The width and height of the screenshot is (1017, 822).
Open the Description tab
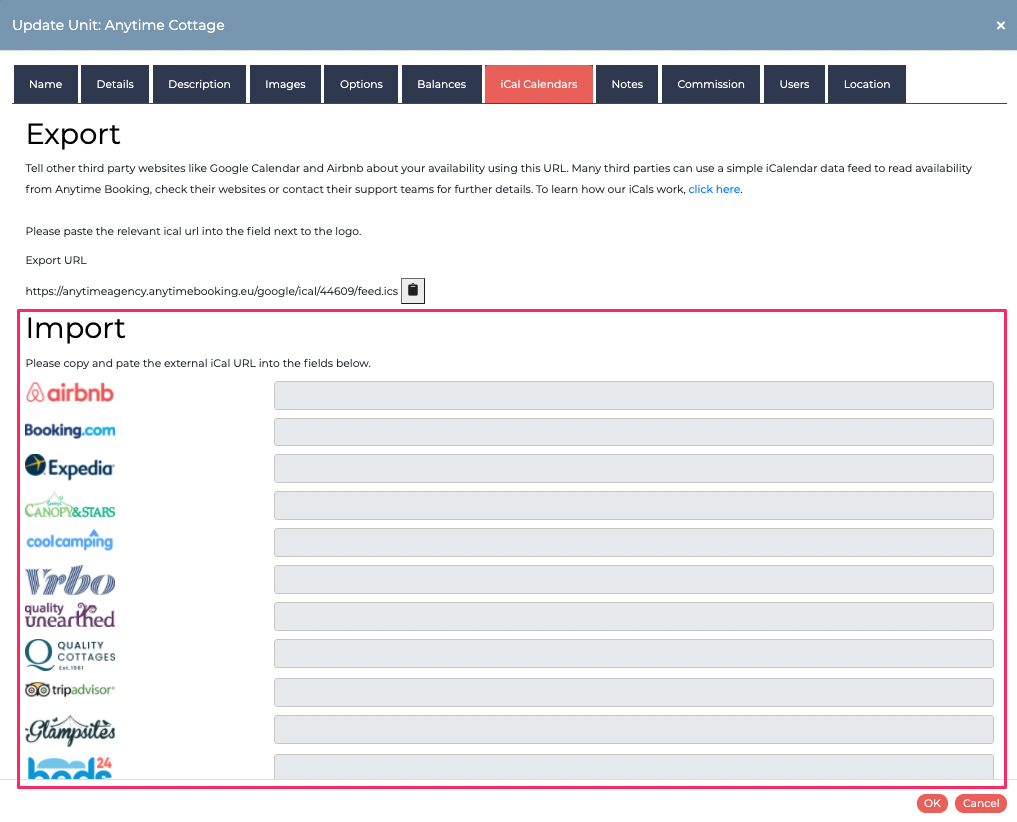click(199, 84)
